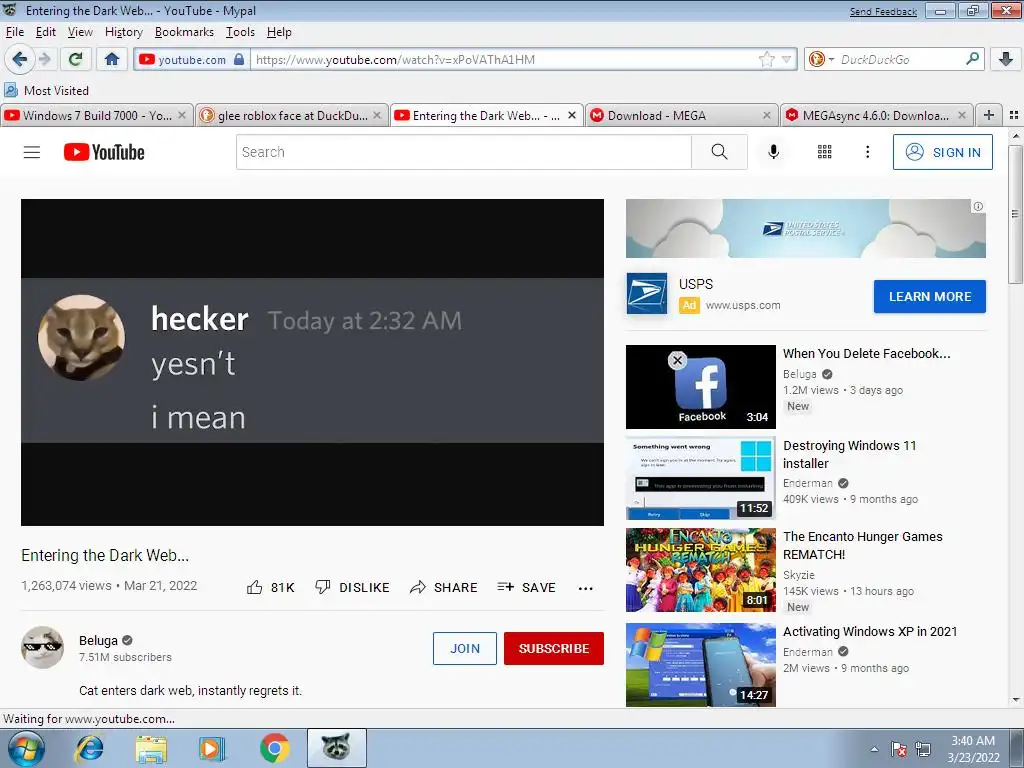Open a new tab with plus button
Viewport: 1024px width, 768px height.
coord(989,115)
